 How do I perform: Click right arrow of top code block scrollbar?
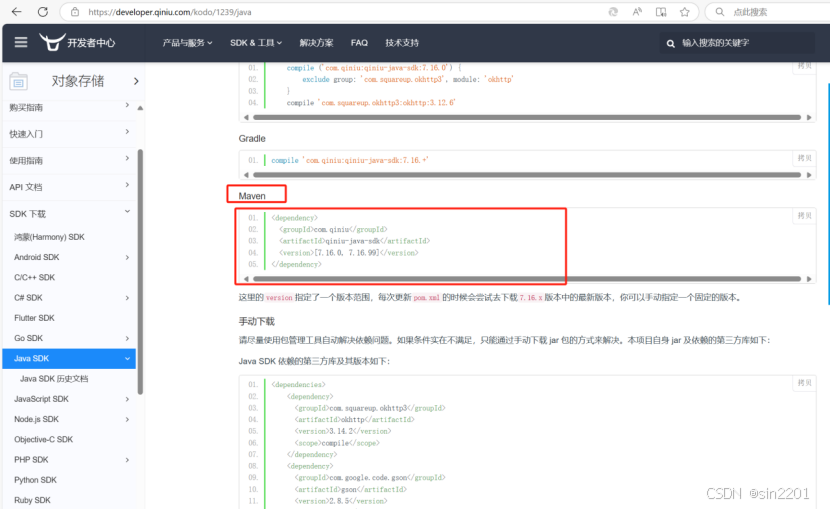pyautogui.click(x=809, y=117)
